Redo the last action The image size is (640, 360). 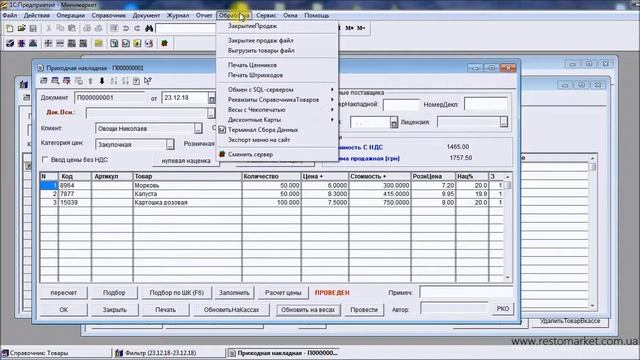tap(137, 28)
